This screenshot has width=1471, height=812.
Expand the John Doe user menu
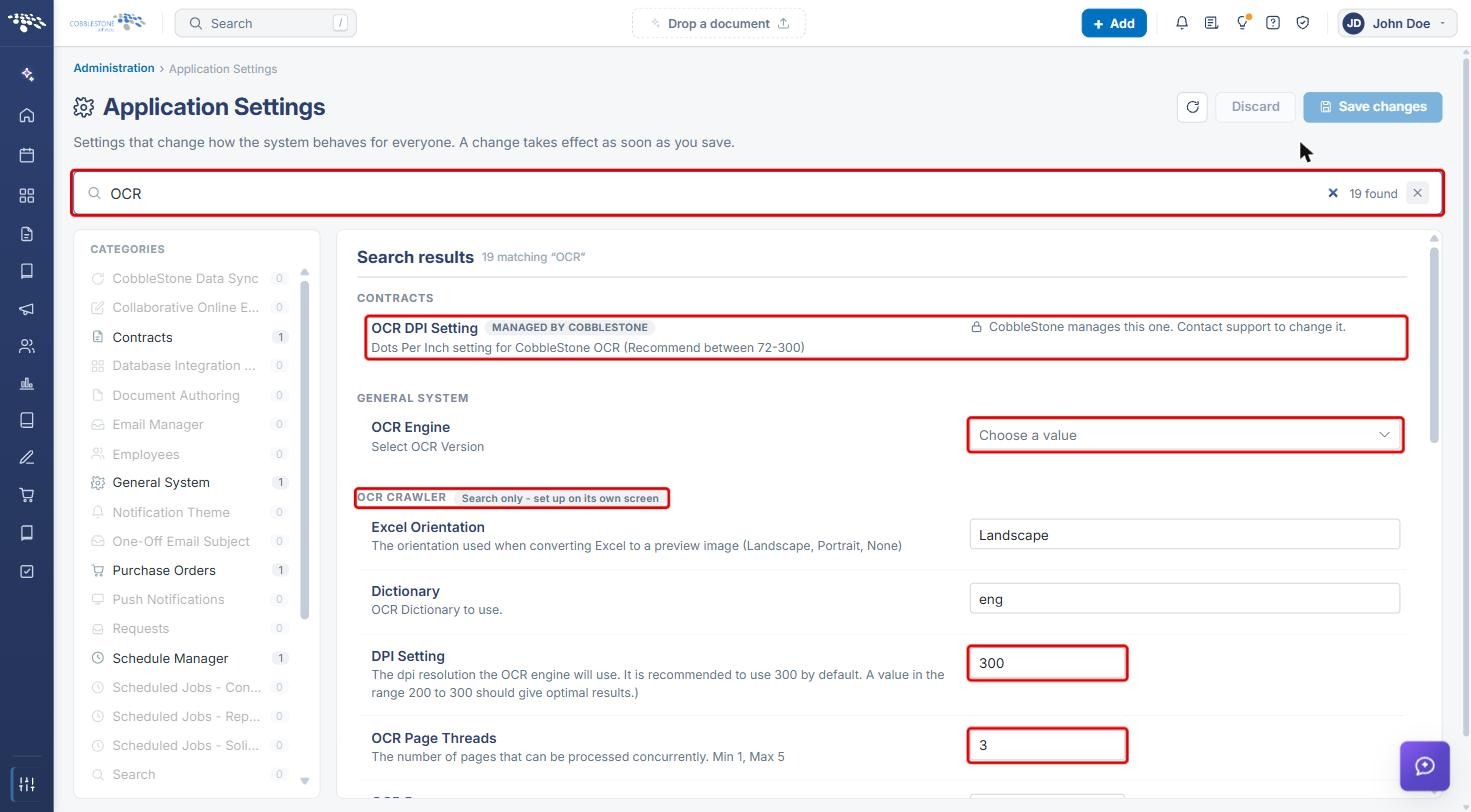click(1398, 23)
